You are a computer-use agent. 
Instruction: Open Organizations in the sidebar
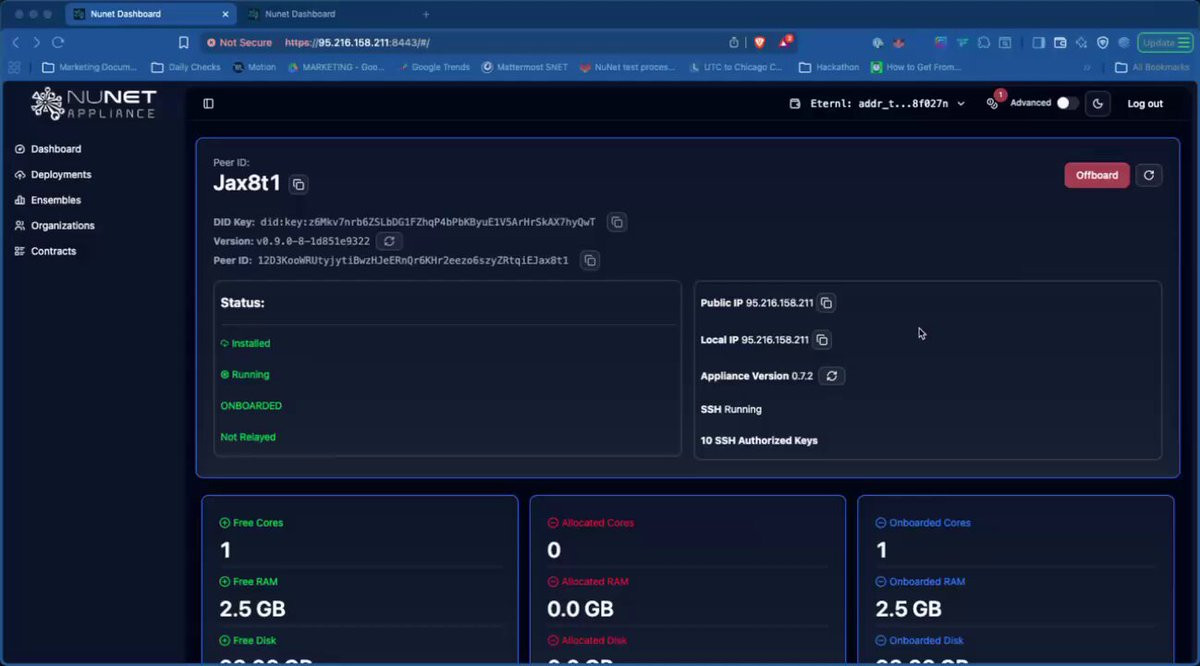[55, 226]
